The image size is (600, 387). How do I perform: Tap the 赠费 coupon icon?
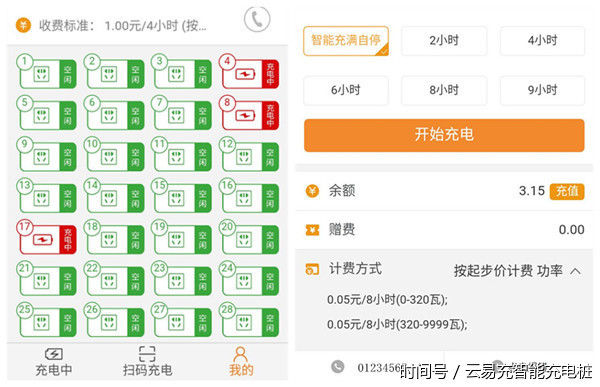[x=312, y=230]
